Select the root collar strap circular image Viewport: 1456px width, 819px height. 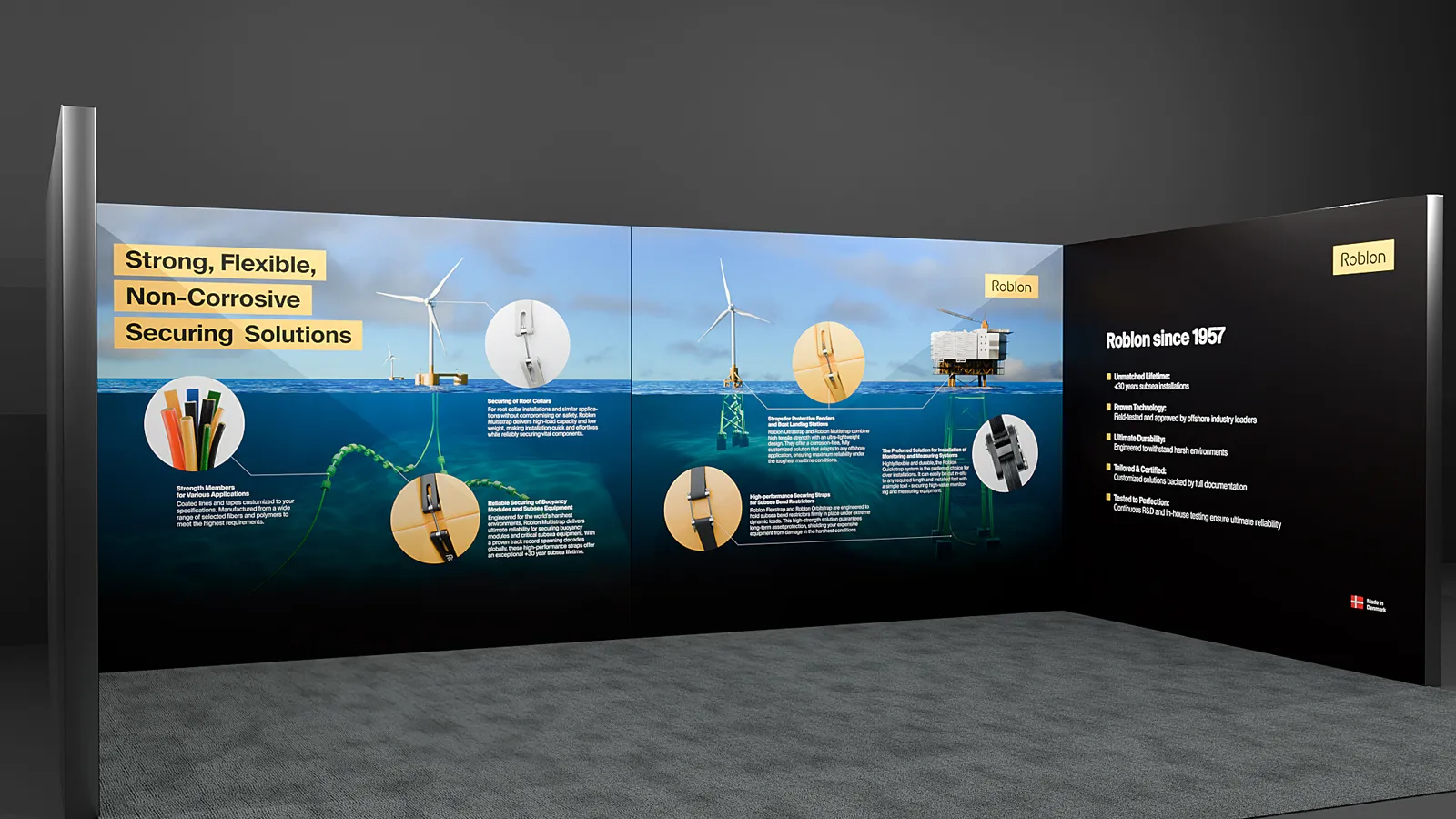pos(528,344)
